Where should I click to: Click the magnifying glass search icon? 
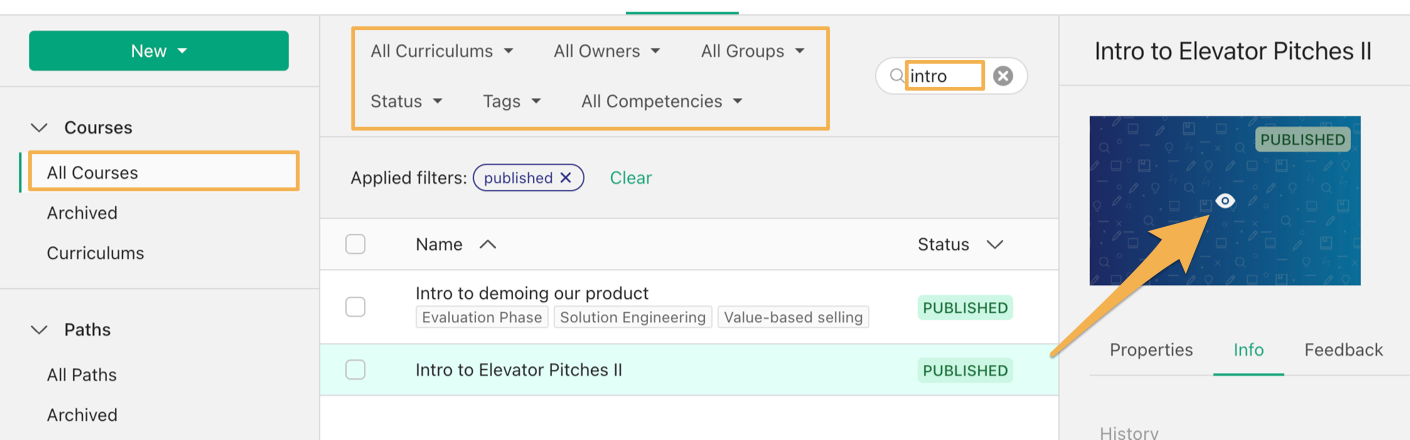(897, 76)
